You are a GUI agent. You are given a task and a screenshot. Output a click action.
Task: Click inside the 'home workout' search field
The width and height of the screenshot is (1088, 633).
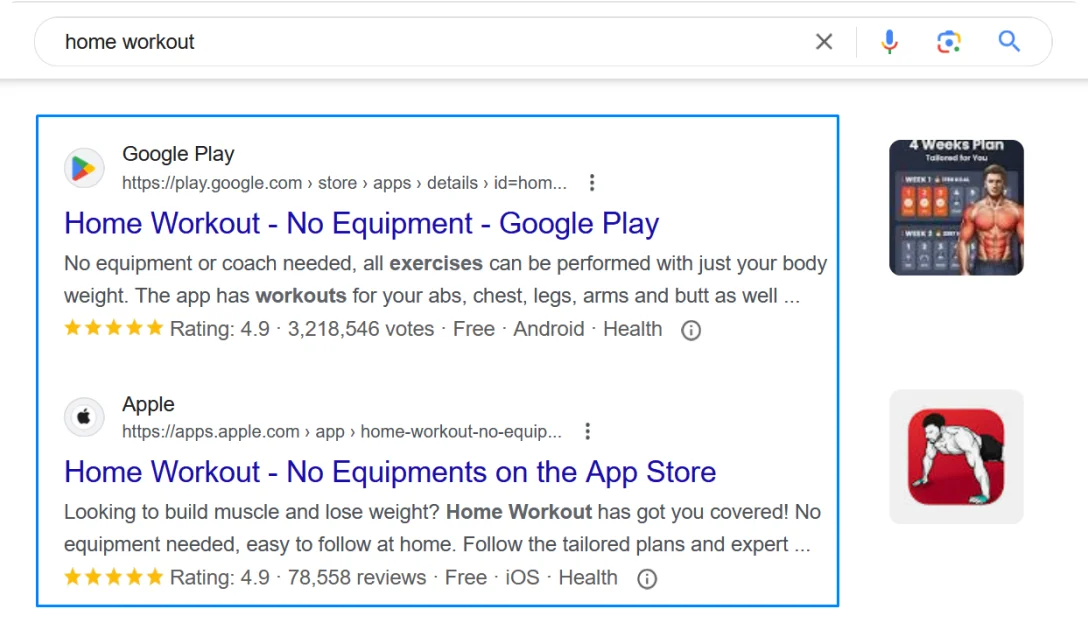pos(300,41)
